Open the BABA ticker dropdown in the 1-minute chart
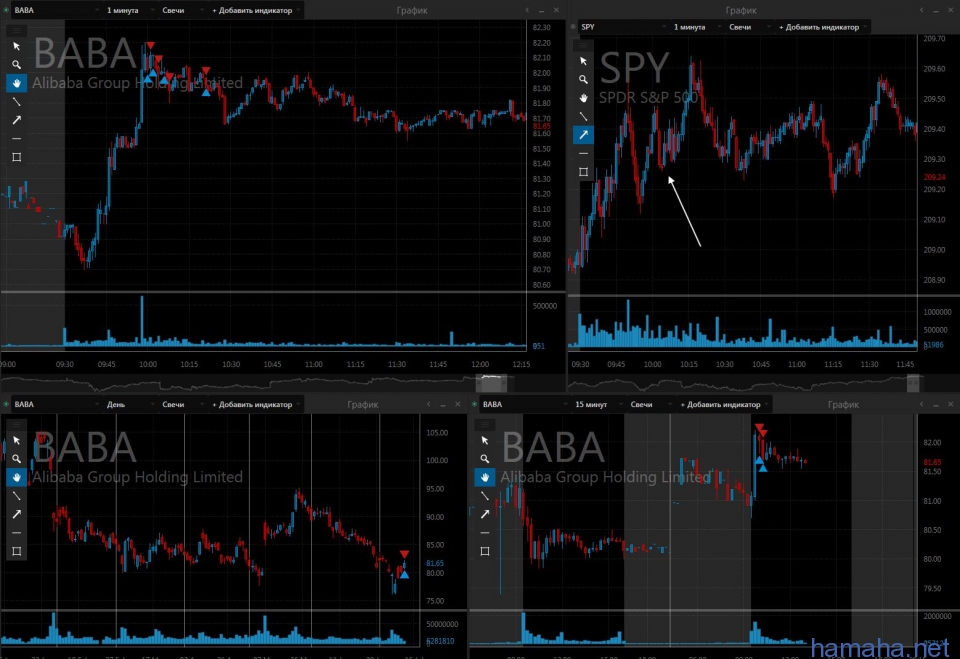 pos(56,10)
